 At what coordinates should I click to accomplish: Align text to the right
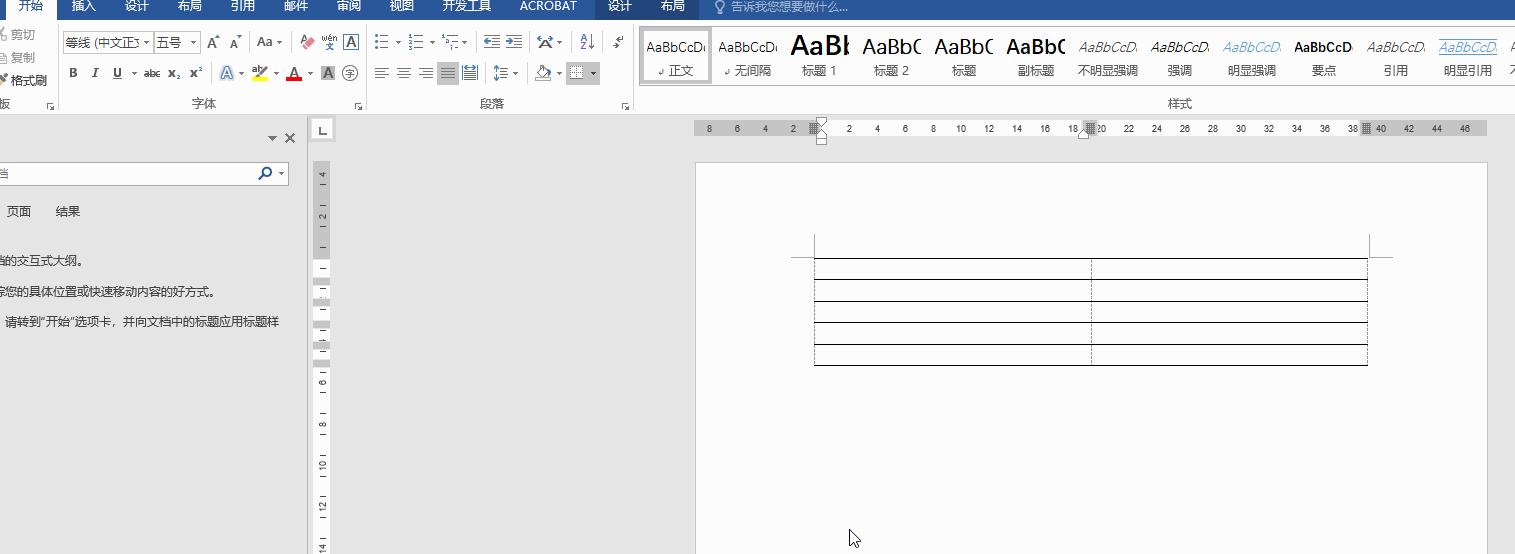pyautogui.click(x=426, y=73)
